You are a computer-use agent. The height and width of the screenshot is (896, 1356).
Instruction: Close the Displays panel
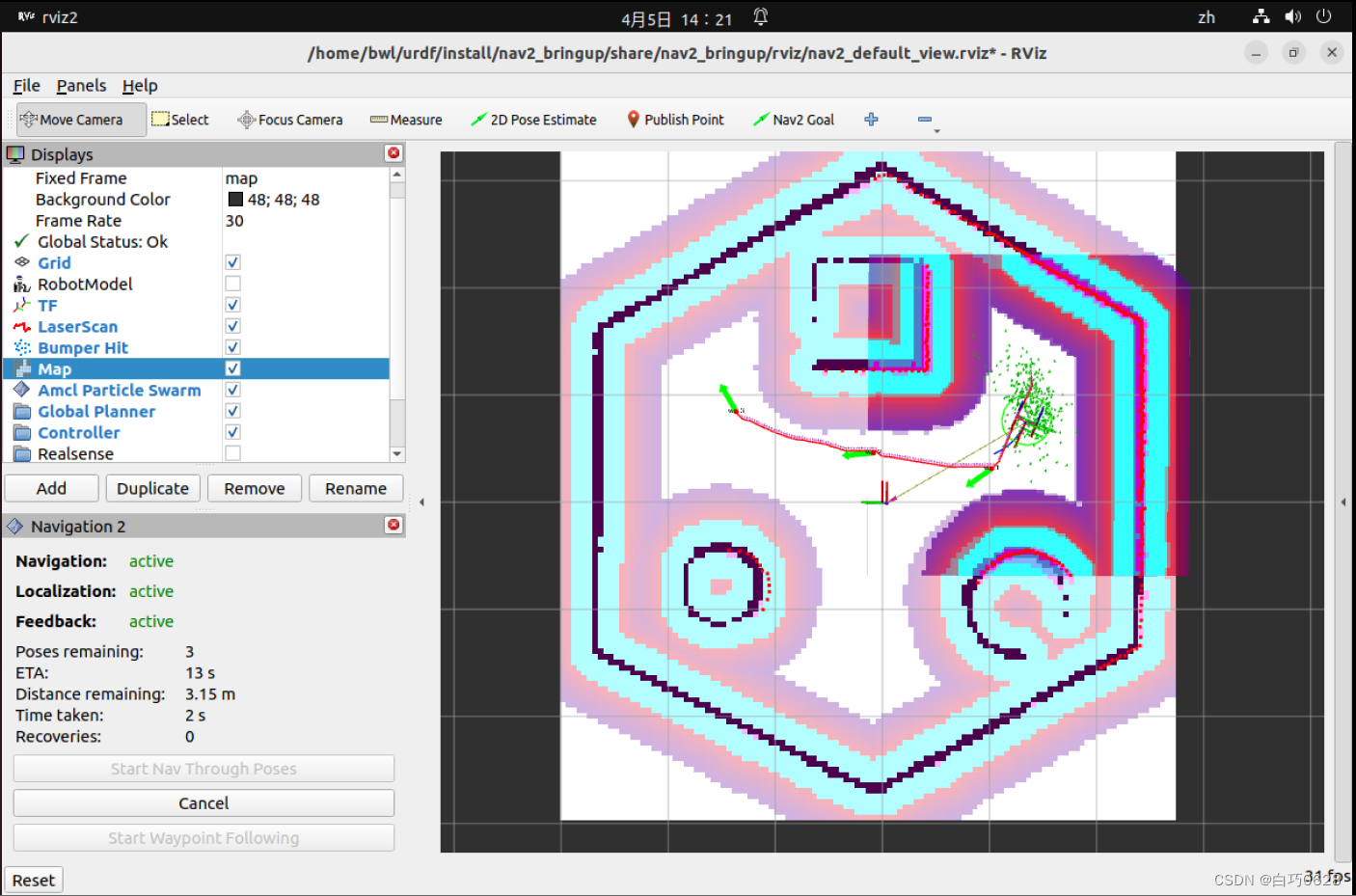pyautogui.click(x=393, y=153)
